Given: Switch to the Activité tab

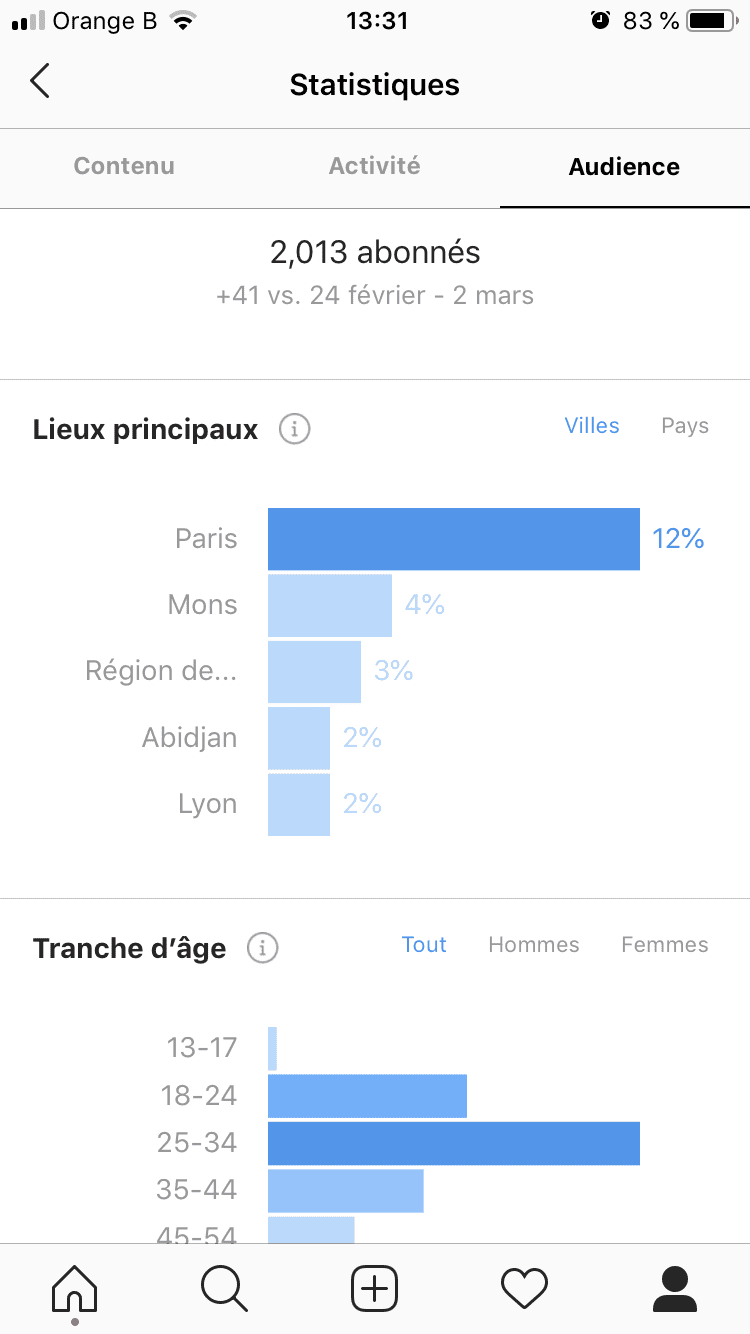Looking at the screenshot, I should click(375, 166).
